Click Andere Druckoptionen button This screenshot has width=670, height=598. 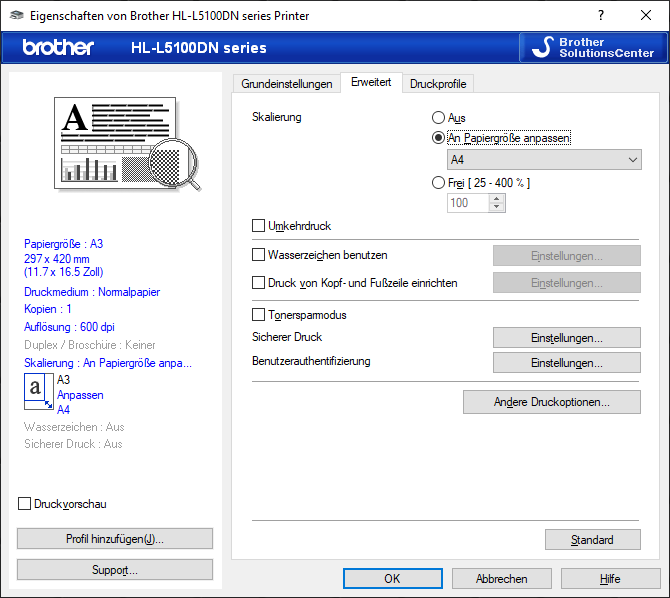pyautogui.click(x=552, y=402)
